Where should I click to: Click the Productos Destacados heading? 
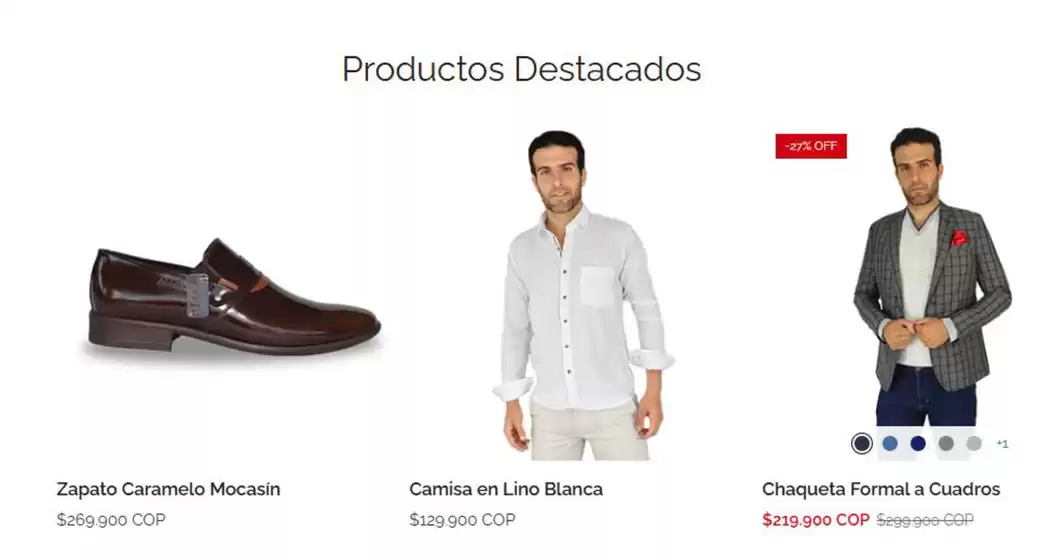(x=522, y=68)
